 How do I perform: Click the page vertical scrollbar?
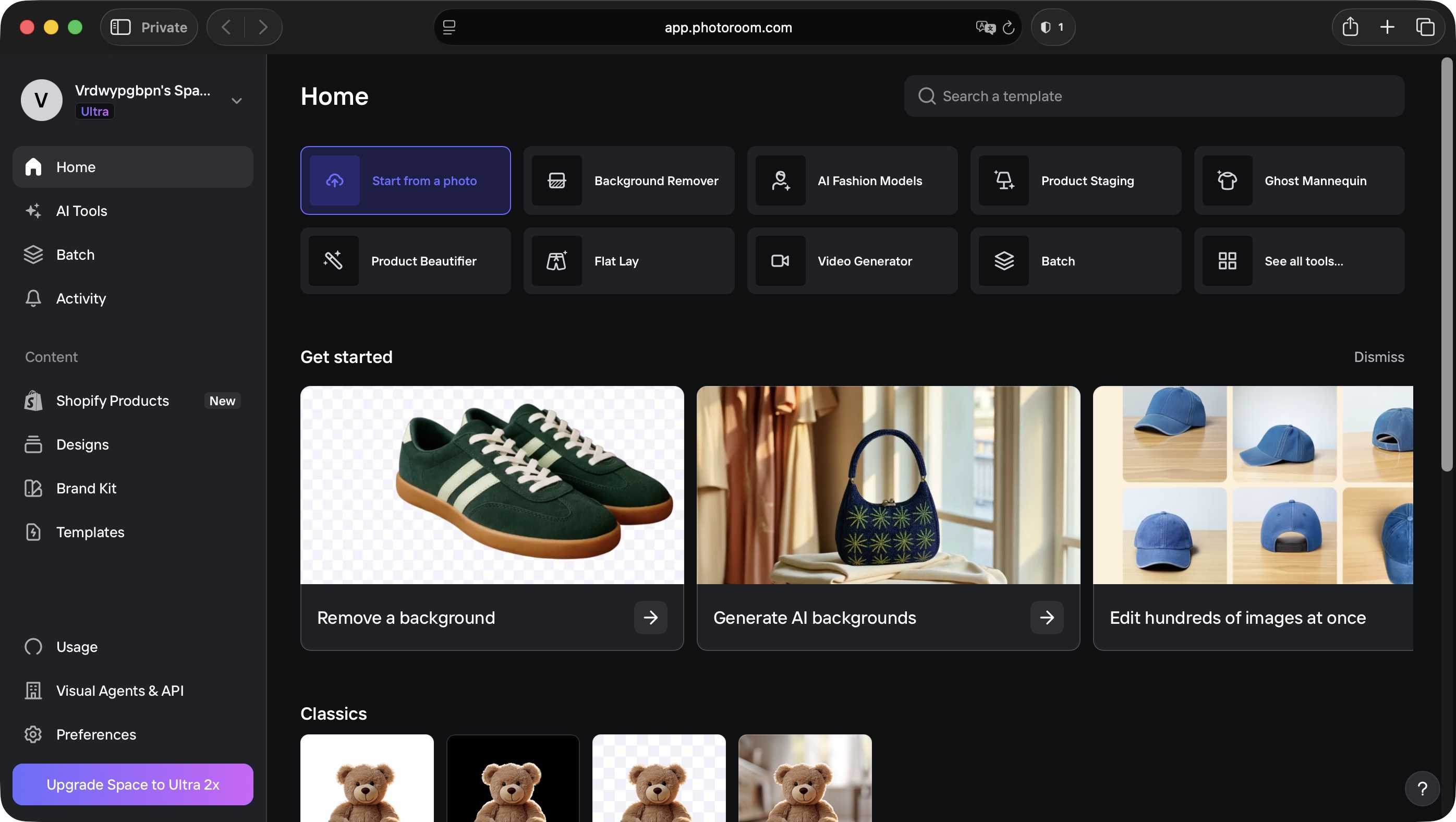point(1447,264)
